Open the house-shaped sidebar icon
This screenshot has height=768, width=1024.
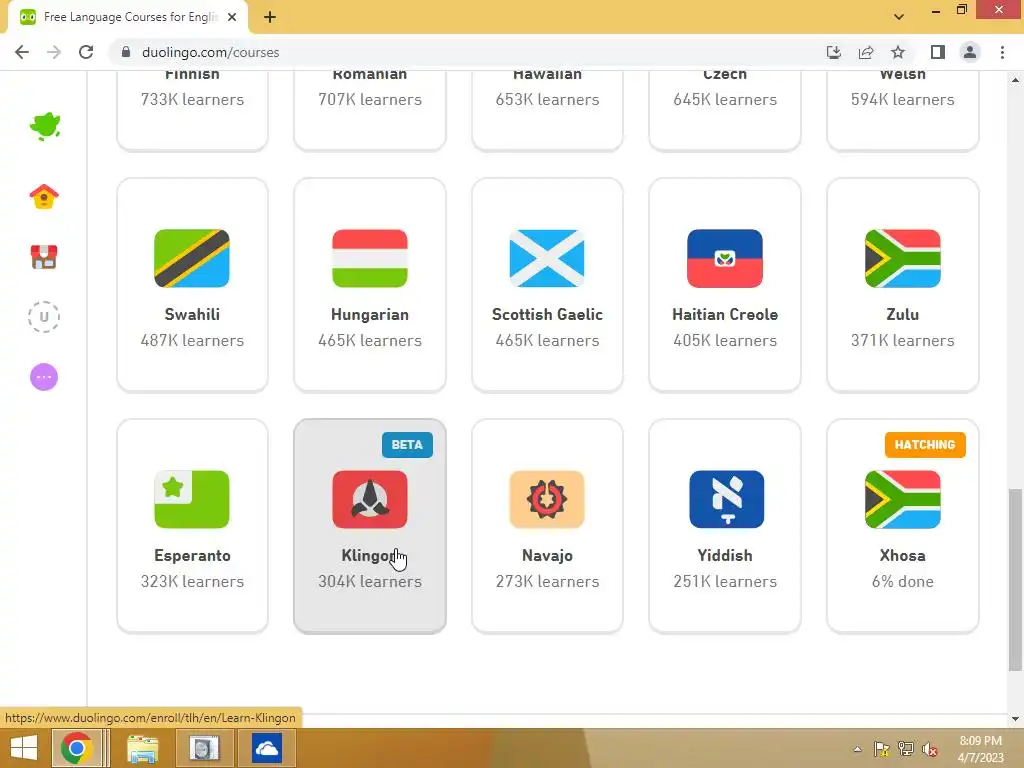point(44,197)
